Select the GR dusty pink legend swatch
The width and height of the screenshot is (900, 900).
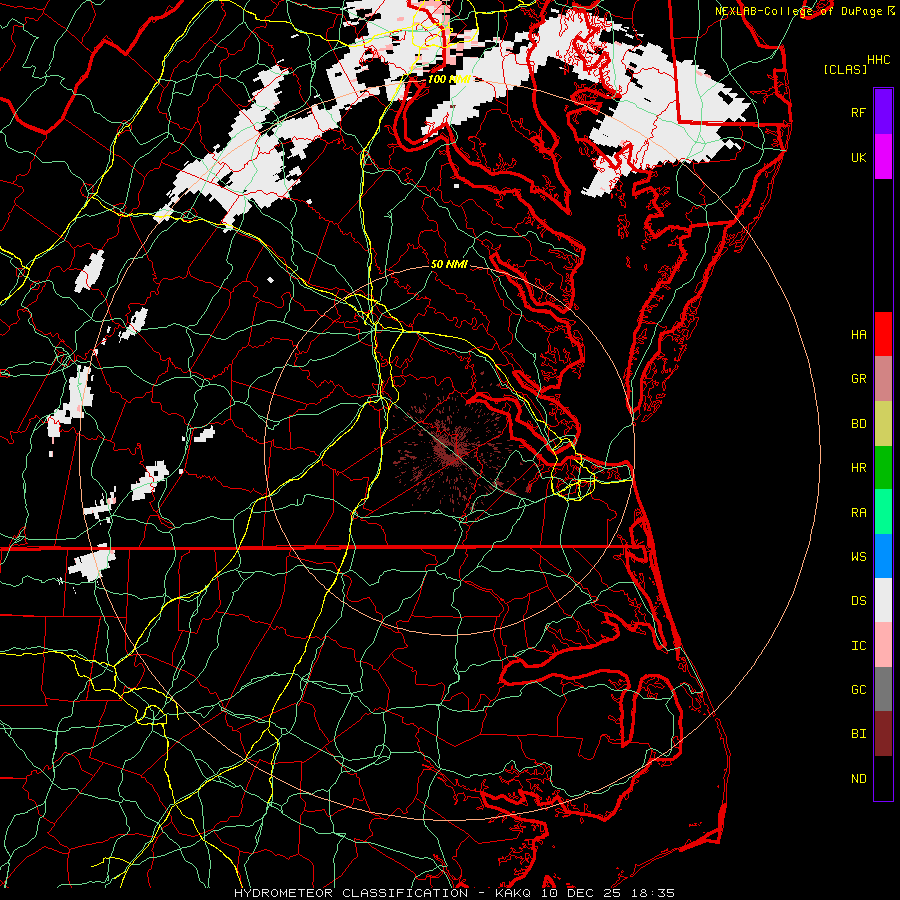pyautogui.click(x=883, y=379)
